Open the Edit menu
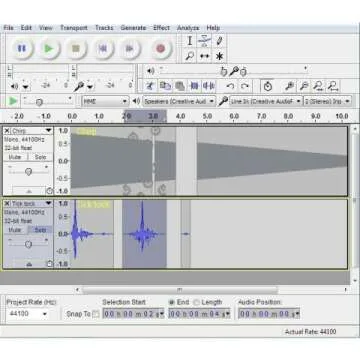This screenshot has height=360, width=360. 26,28
